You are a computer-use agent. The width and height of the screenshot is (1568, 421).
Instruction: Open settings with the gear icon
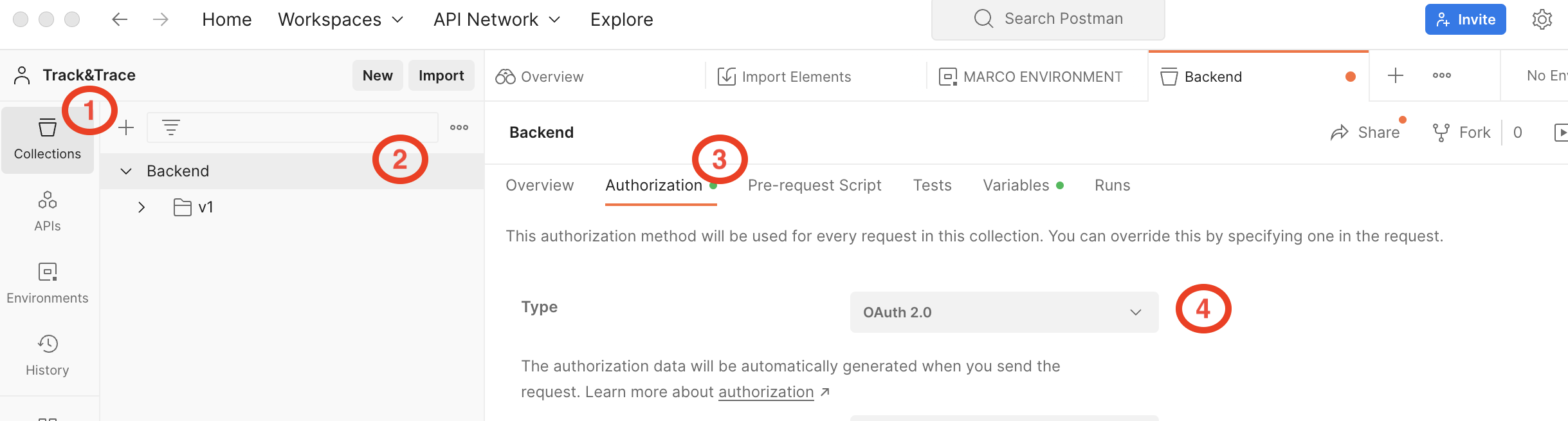coord(1542,19)
